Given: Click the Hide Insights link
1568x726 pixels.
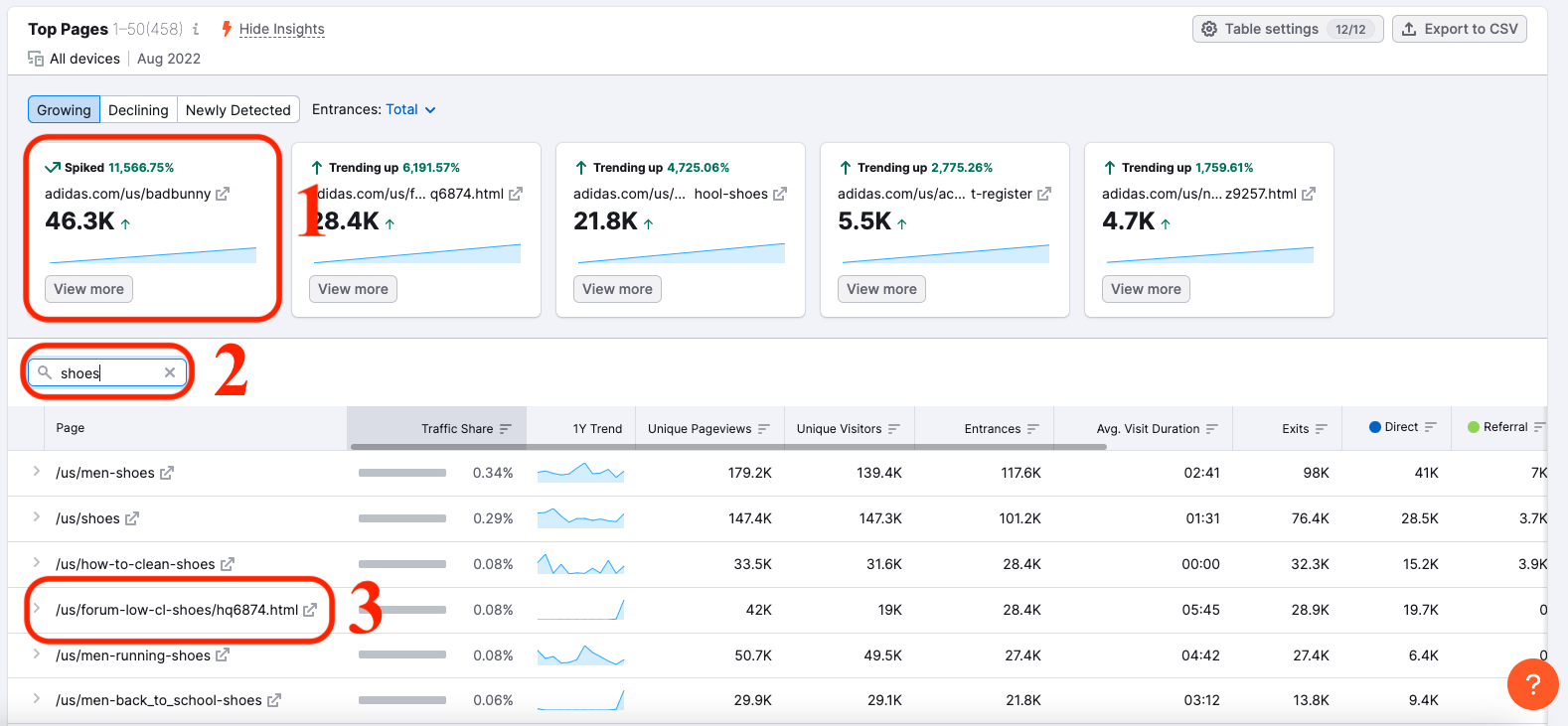Looking at the screenshot, I should pos(282,29).
